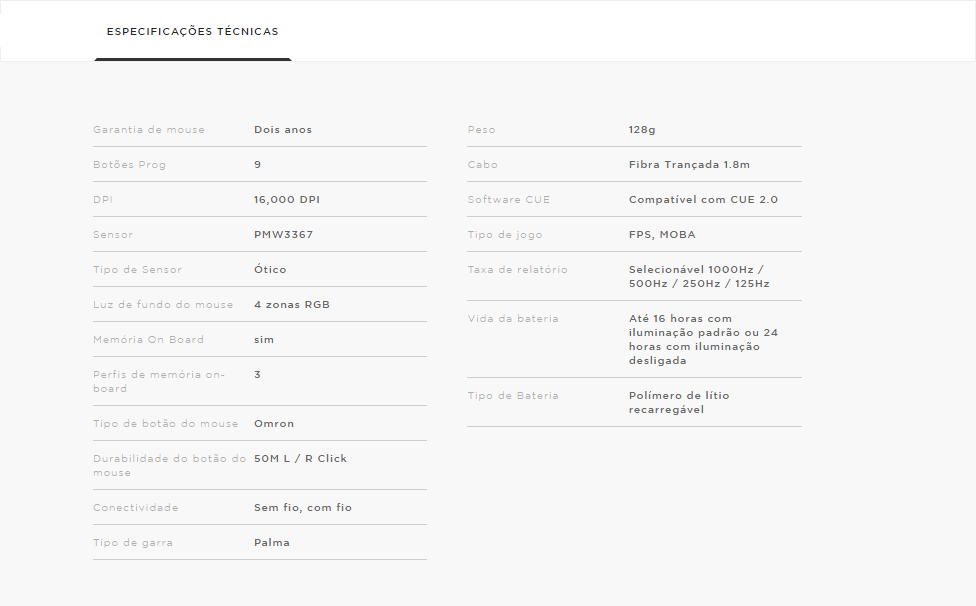976x606 pixels.
Task: Select the Garantia de mouse label
Action: (x=149, y=129)
